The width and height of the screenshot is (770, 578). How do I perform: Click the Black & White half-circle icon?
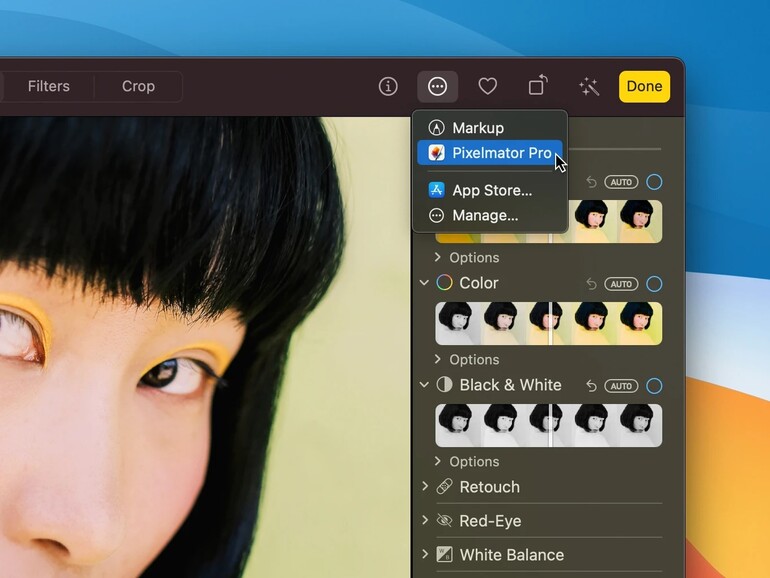click(444, 385)
